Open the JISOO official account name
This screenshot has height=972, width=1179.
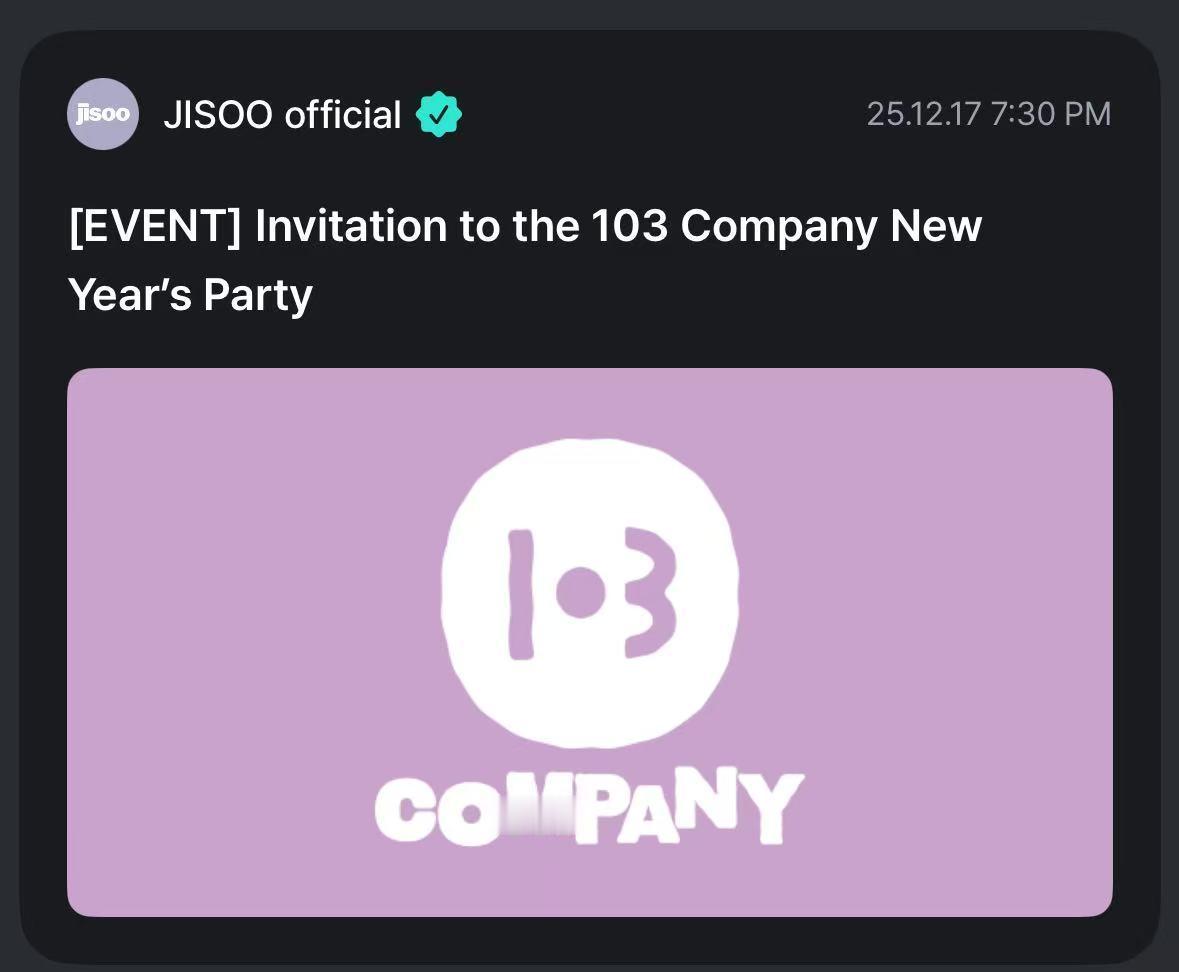[x=281, y=114]
